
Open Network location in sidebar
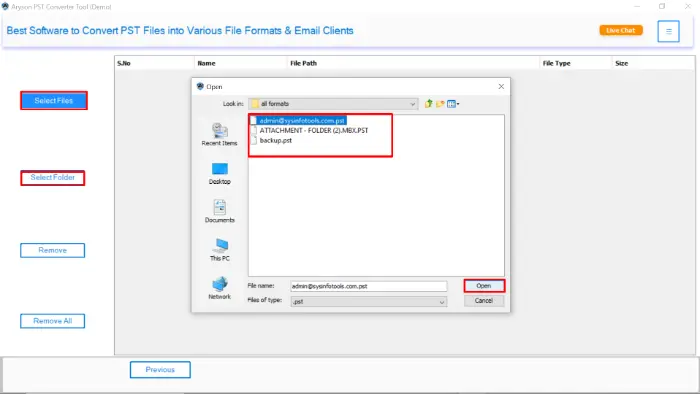219,288
